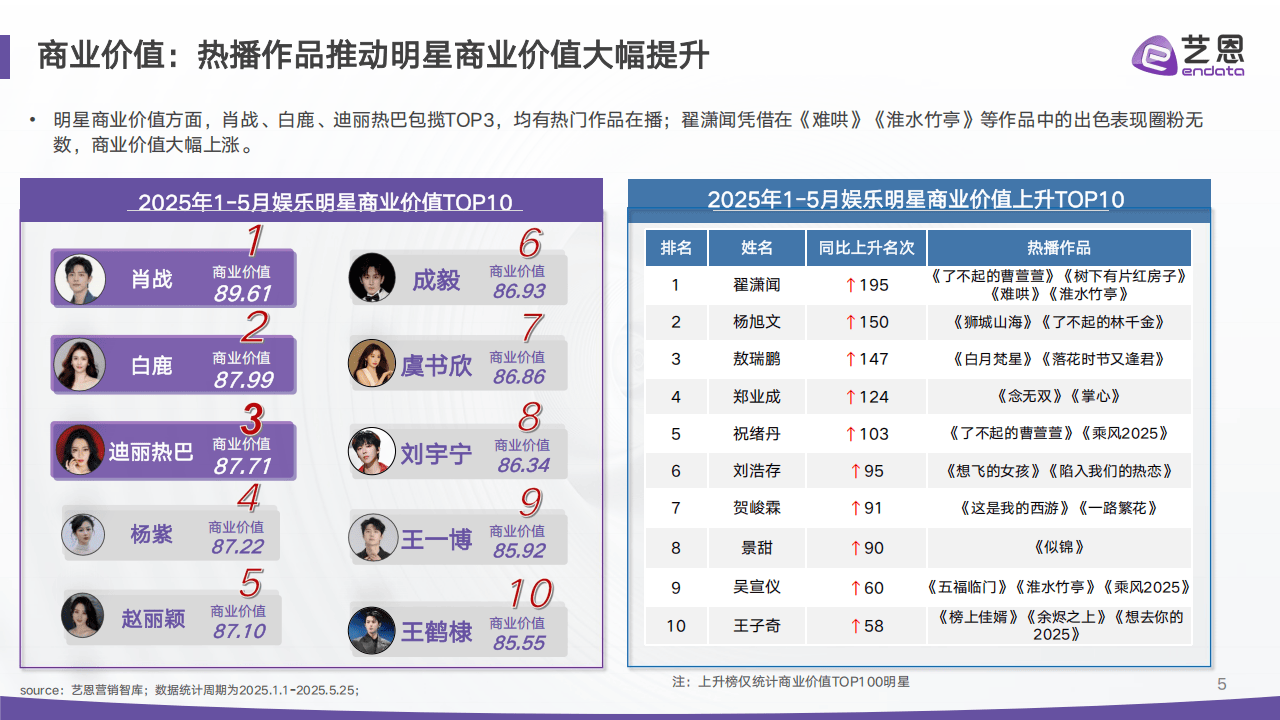This screenshot has height=720, width=1280.
Task: Click the name 成毅
Action: (x=436, y=280)
